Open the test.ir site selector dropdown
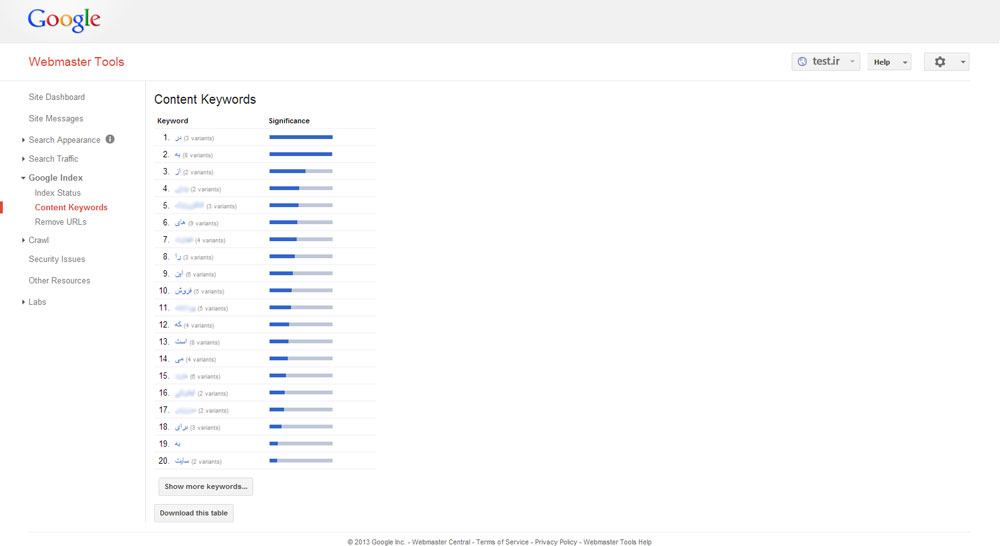 coord(826,61)
